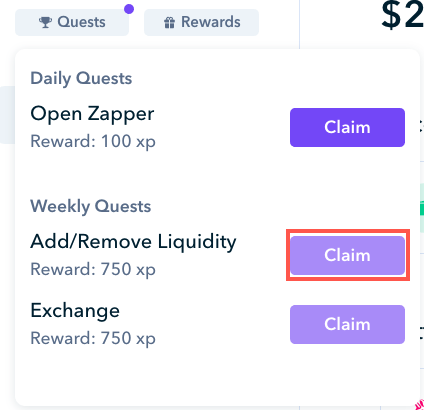The width and height of the screenshot is (424, 410).
Task: Click the Exchange 750 xp reward label
Action: click(93, 338)
